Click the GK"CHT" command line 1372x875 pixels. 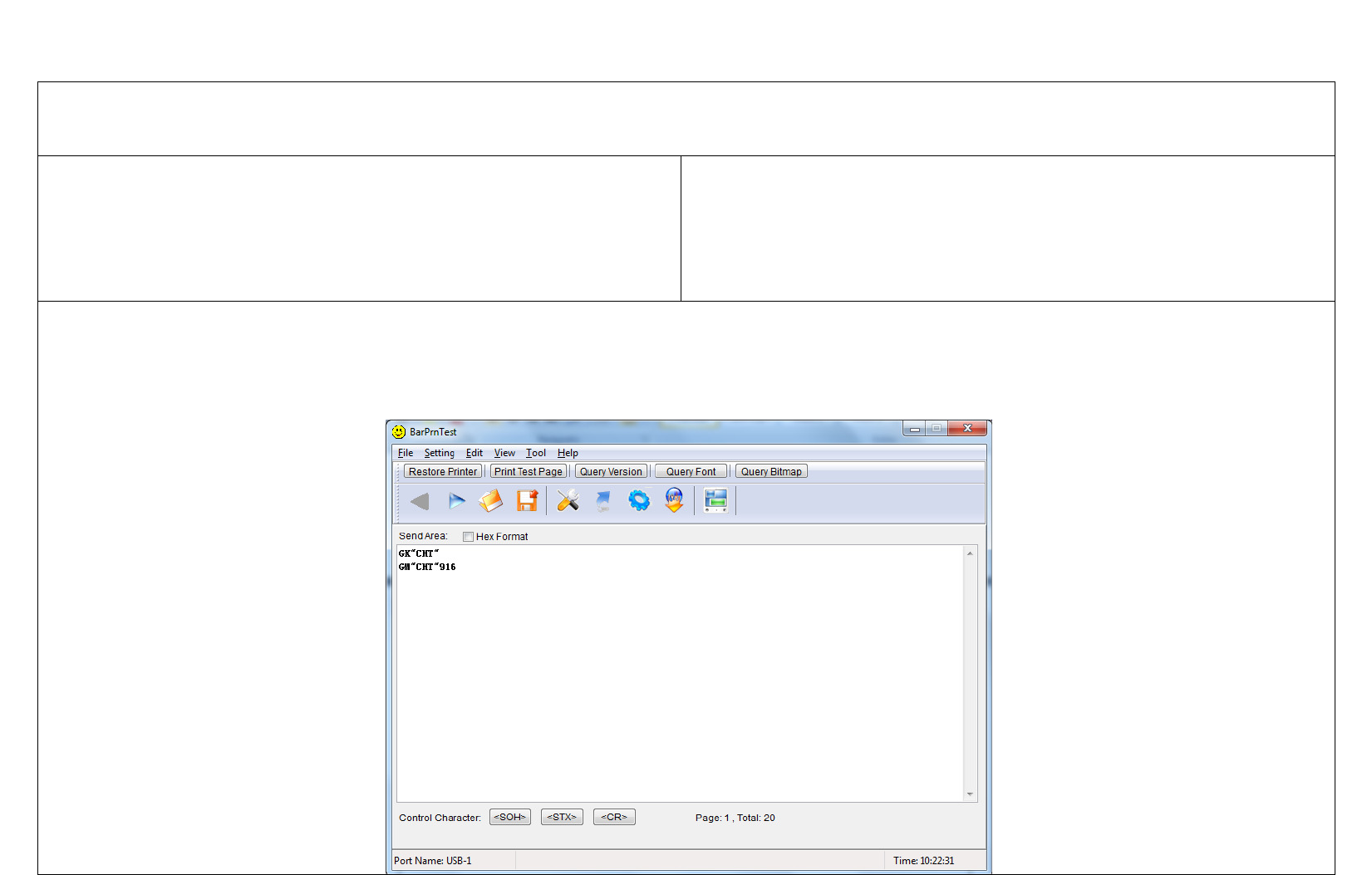(419, 553)
